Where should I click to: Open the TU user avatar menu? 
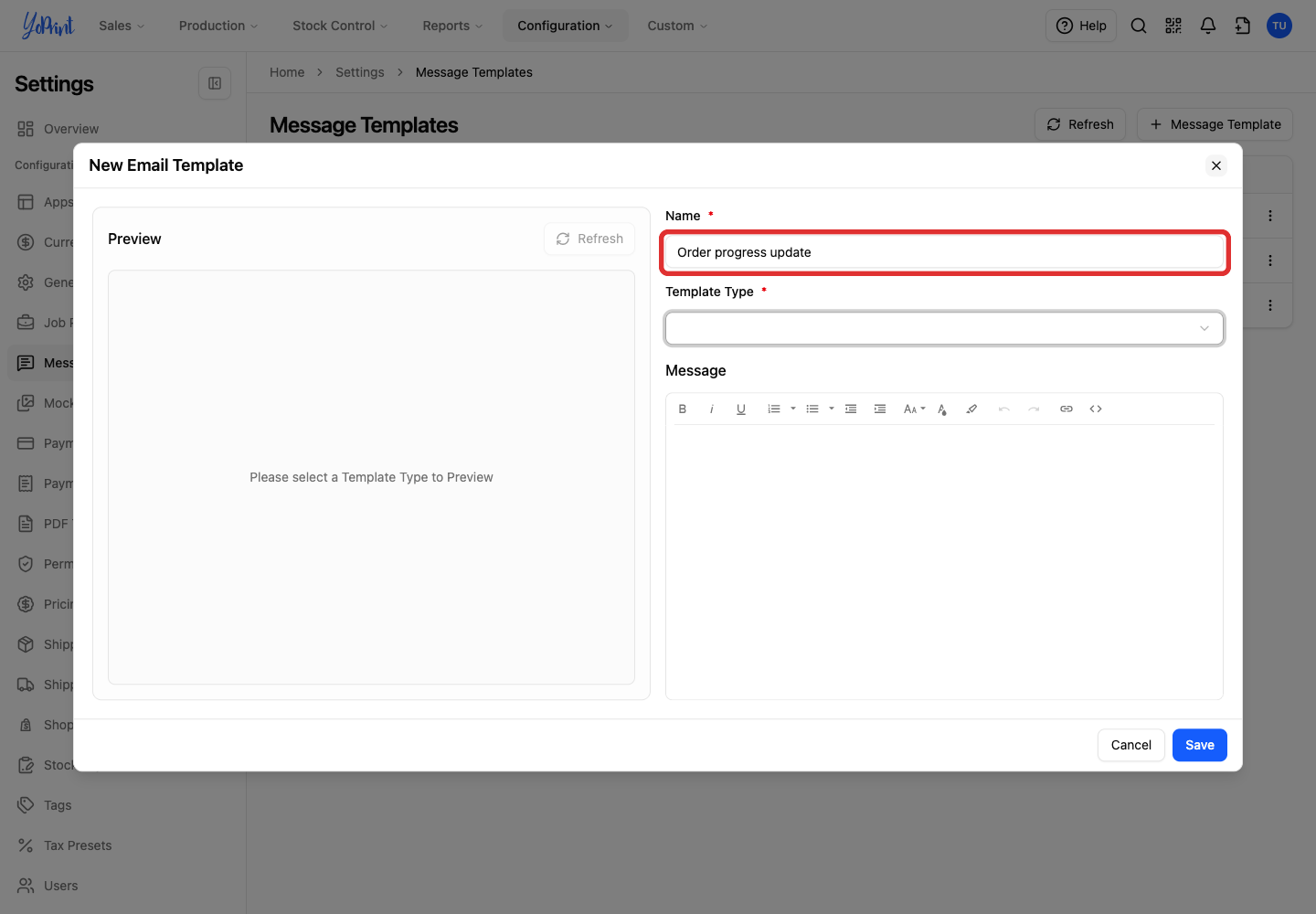tap(1279, 26)
